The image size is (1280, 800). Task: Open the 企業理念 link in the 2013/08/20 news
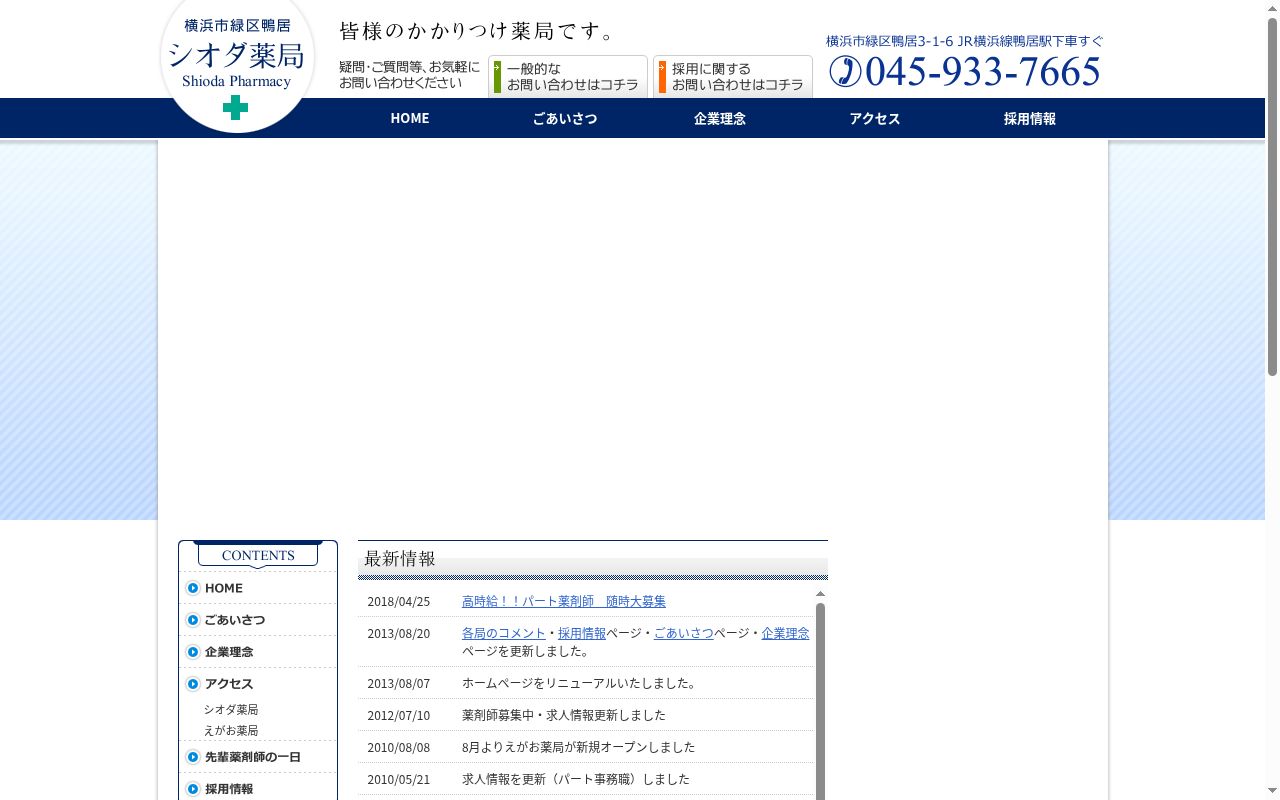click(x=786, y=633)
